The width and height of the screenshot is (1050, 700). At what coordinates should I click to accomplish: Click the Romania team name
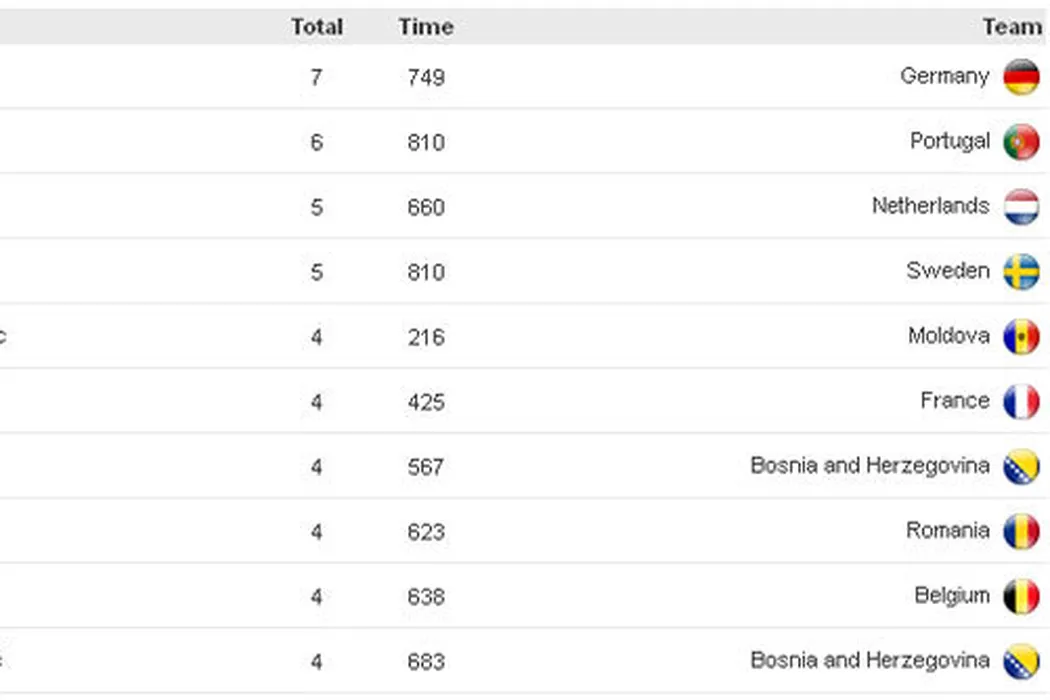947,530
